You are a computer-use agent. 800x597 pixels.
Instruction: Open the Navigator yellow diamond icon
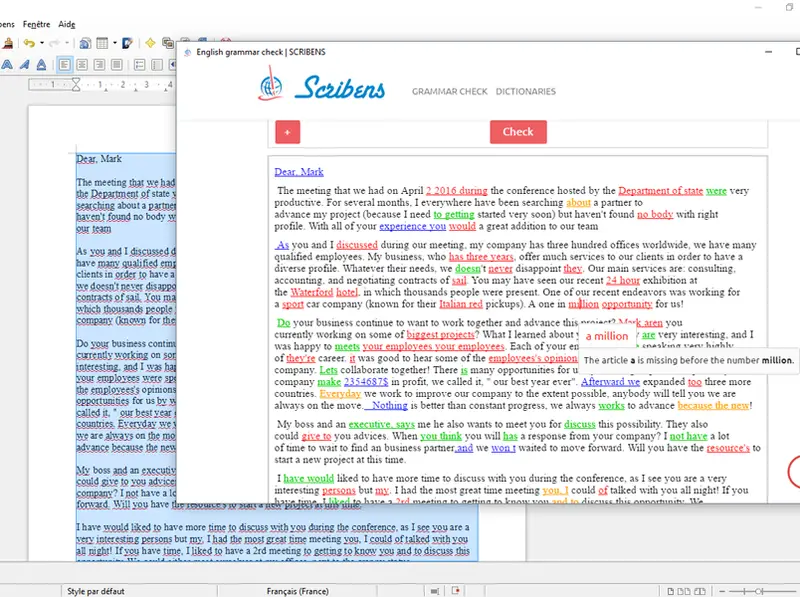(x=150, y=43)
